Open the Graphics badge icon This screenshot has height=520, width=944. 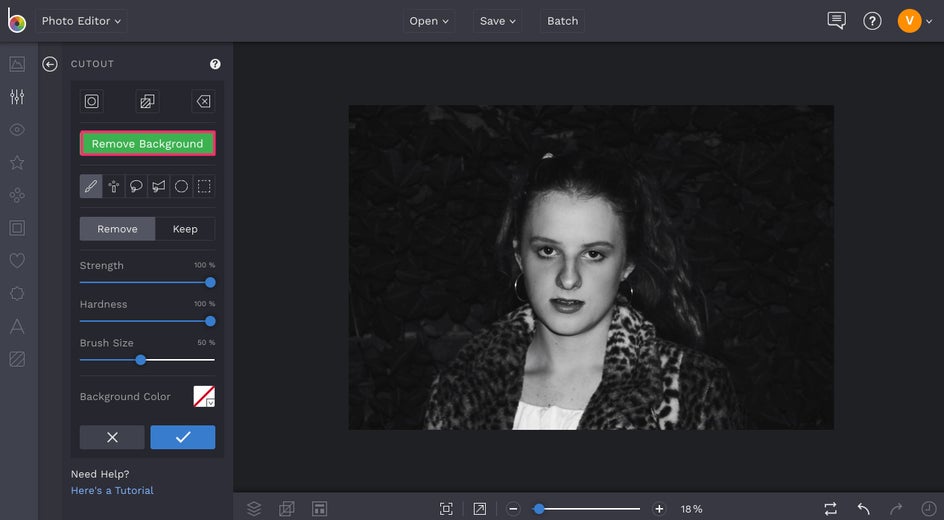17,294
